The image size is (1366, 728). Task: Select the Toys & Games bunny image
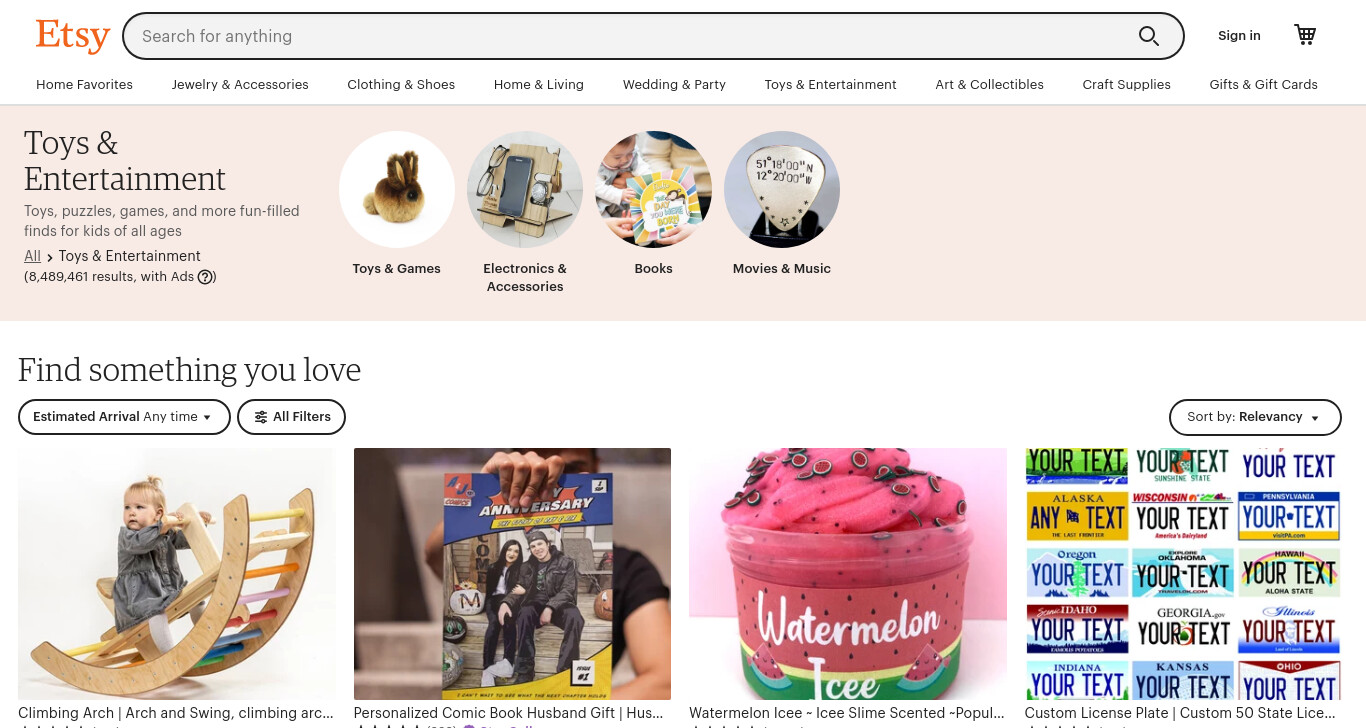coord(397,189)
